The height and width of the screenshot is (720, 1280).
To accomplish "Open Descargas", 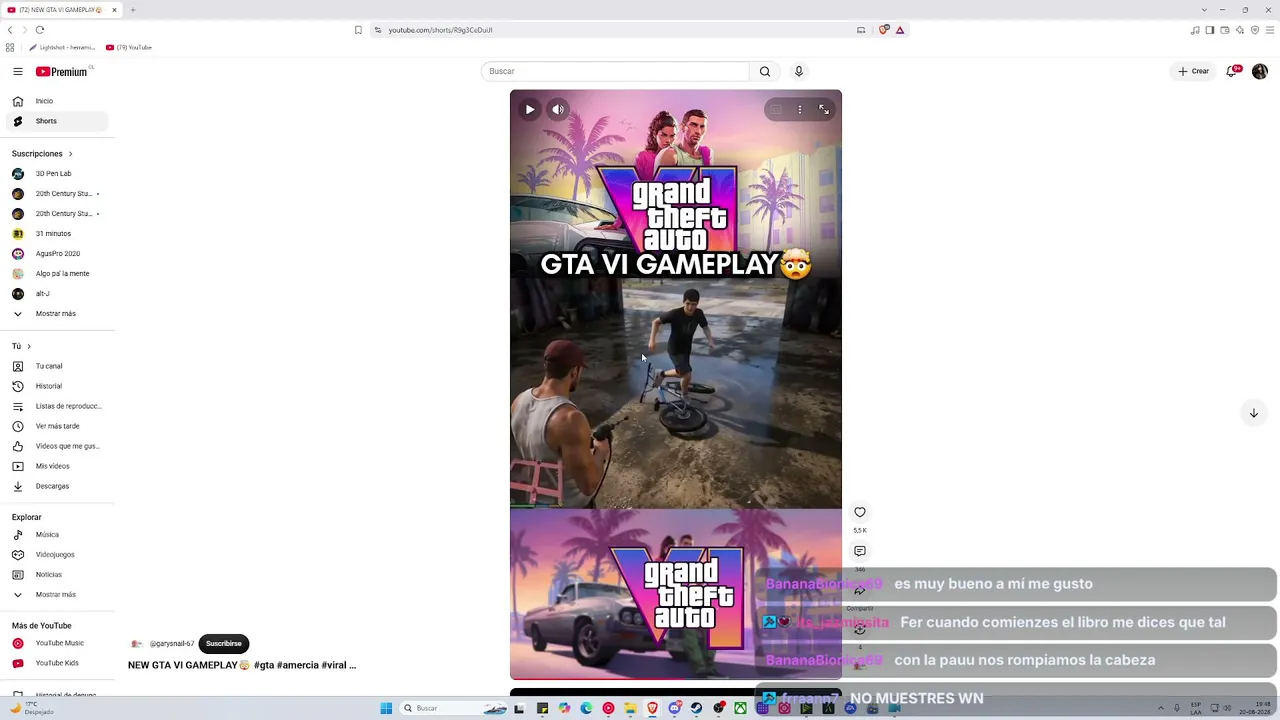I will [56, 486].
